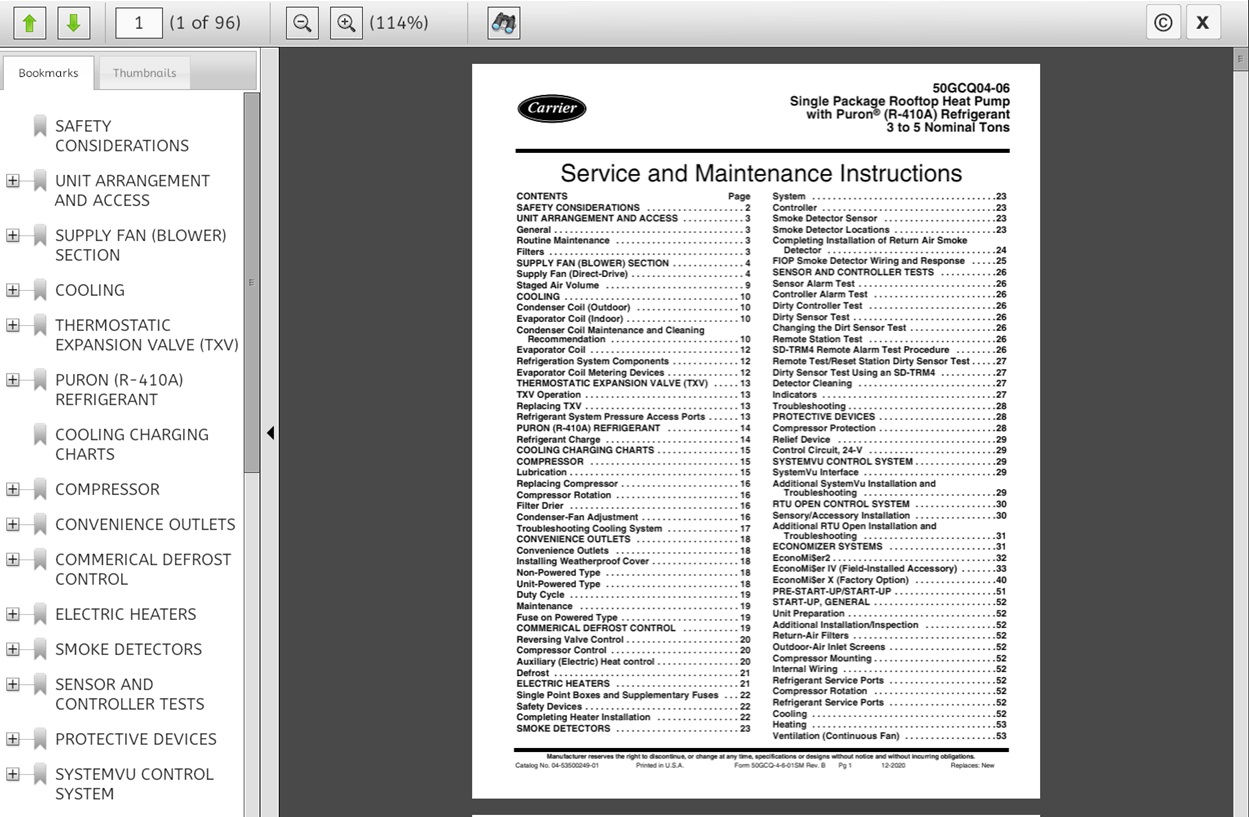This screenshot has height=817, width=1249.
Task: Expand the COOLING bookmark tree node
Action: coord(13,290)
